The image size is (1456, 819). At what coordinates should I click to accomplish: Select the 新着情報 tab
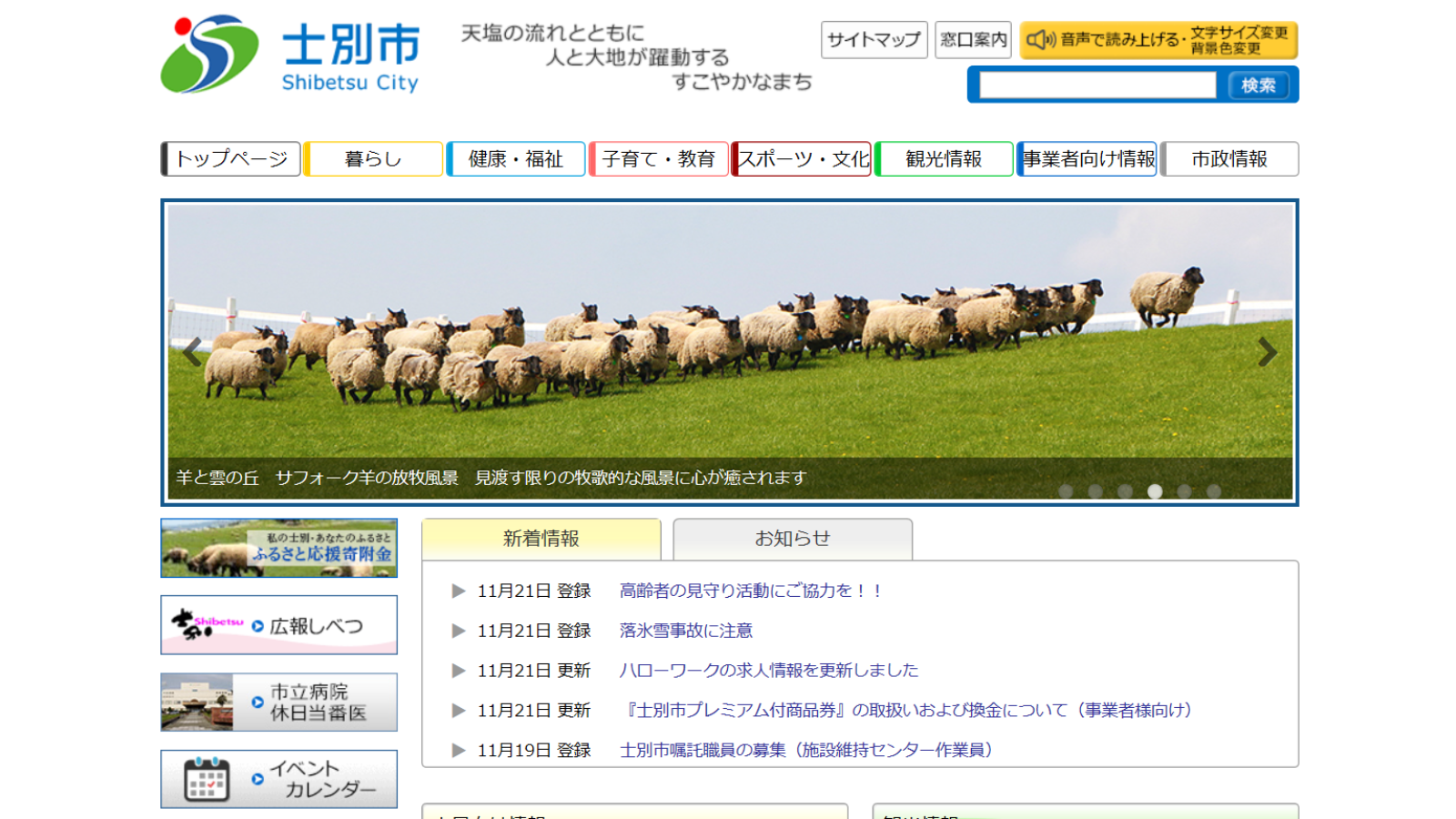click(541, 539)
